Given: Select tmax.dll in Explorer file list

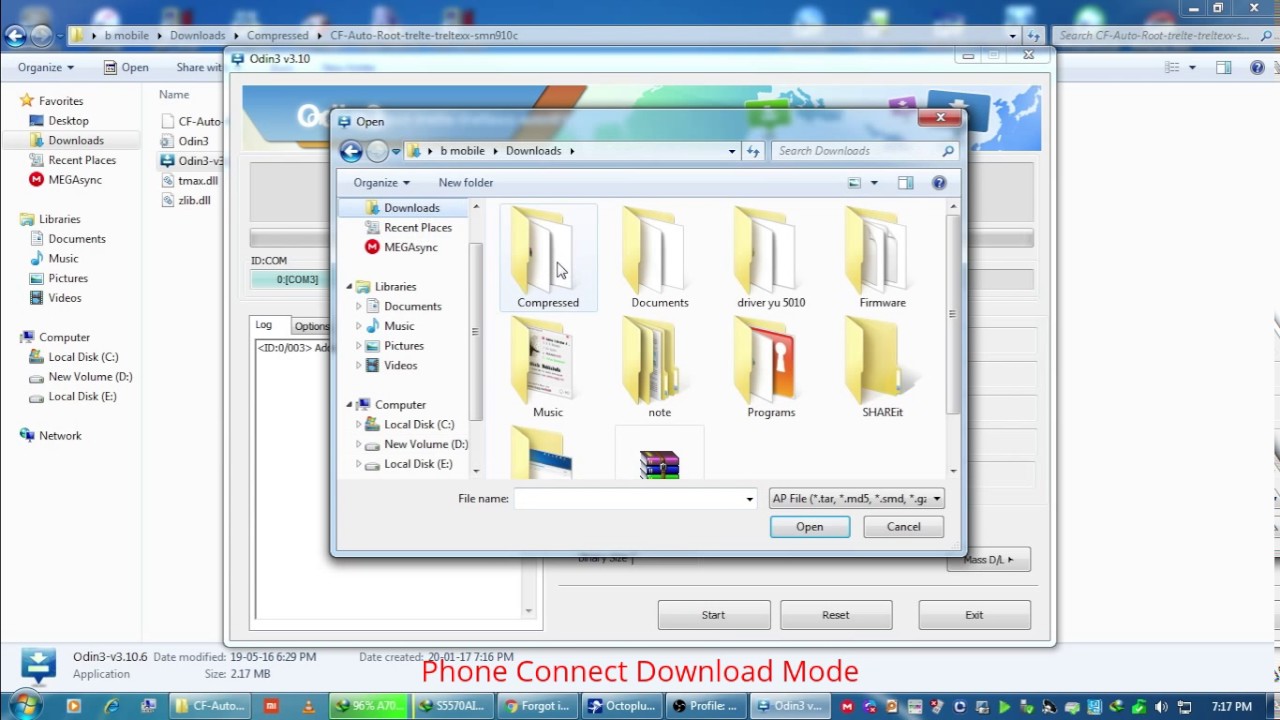Looking at the screenshot, I should coord(190,181).
